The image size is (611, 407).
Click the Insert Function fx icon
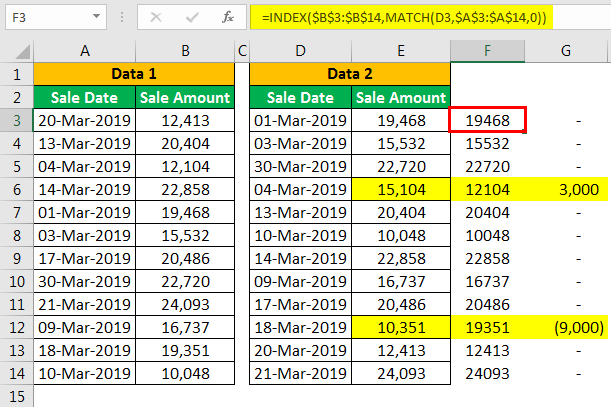tap(228, 17)
